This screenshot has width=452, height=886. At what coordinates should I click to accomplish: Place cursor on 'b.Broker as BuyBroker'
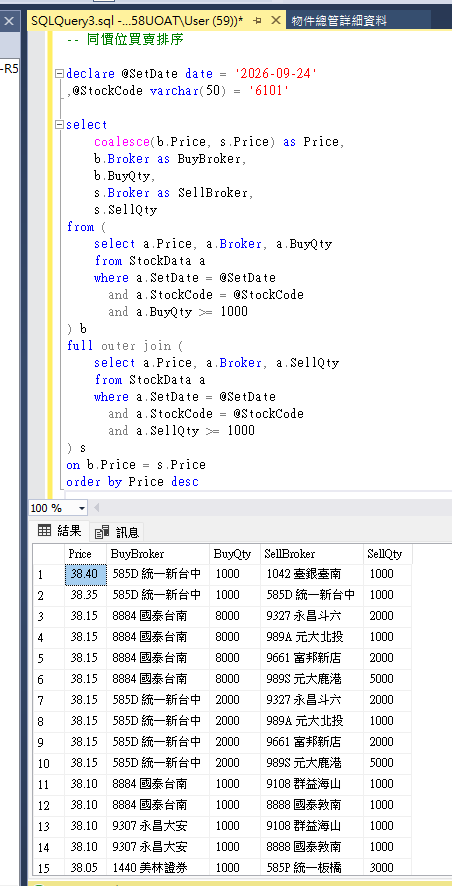pyautogui.click(x=171, y=159)
